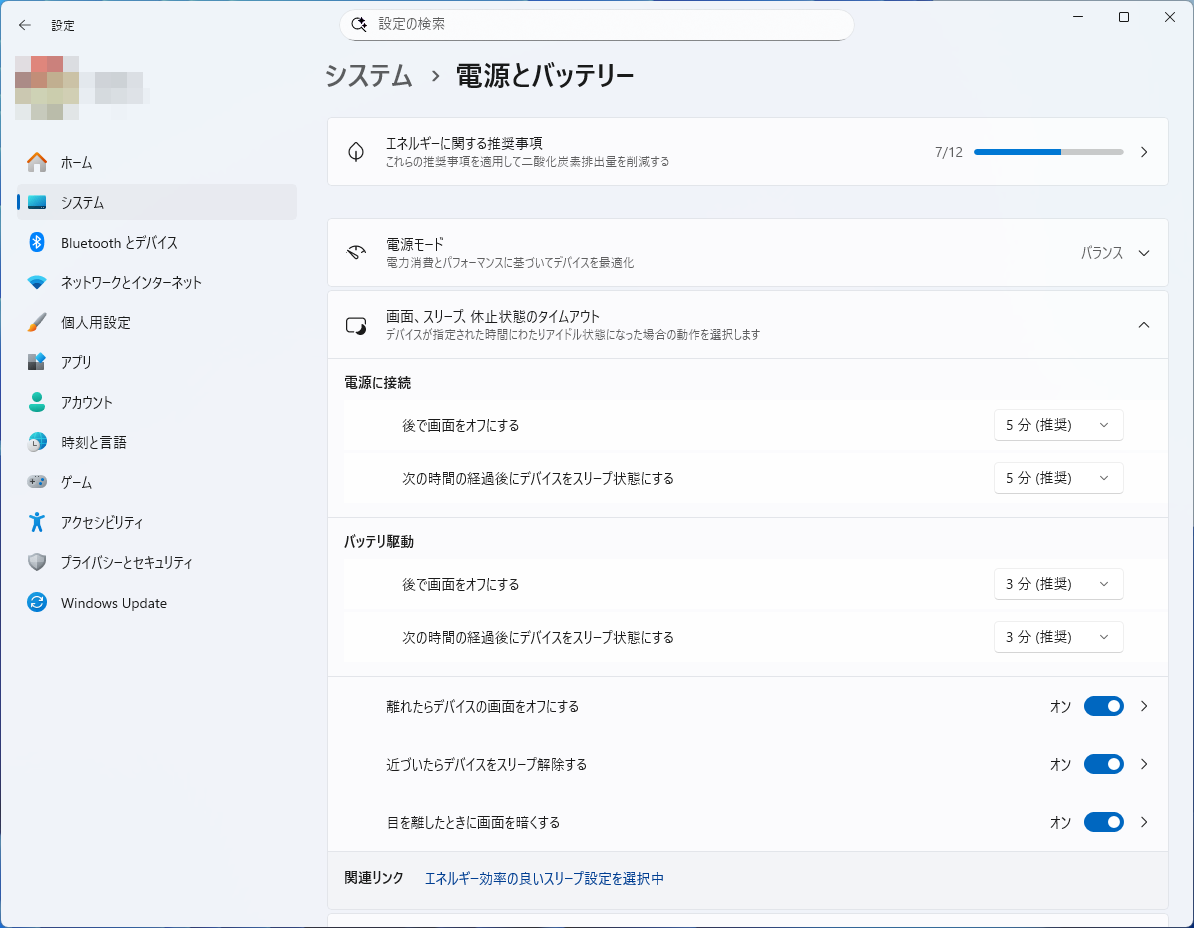Change 電源に接続 screen-off time from 5 分
Image resolution: width=1194 pixels, height=928 pixels.
(1058, 425)
